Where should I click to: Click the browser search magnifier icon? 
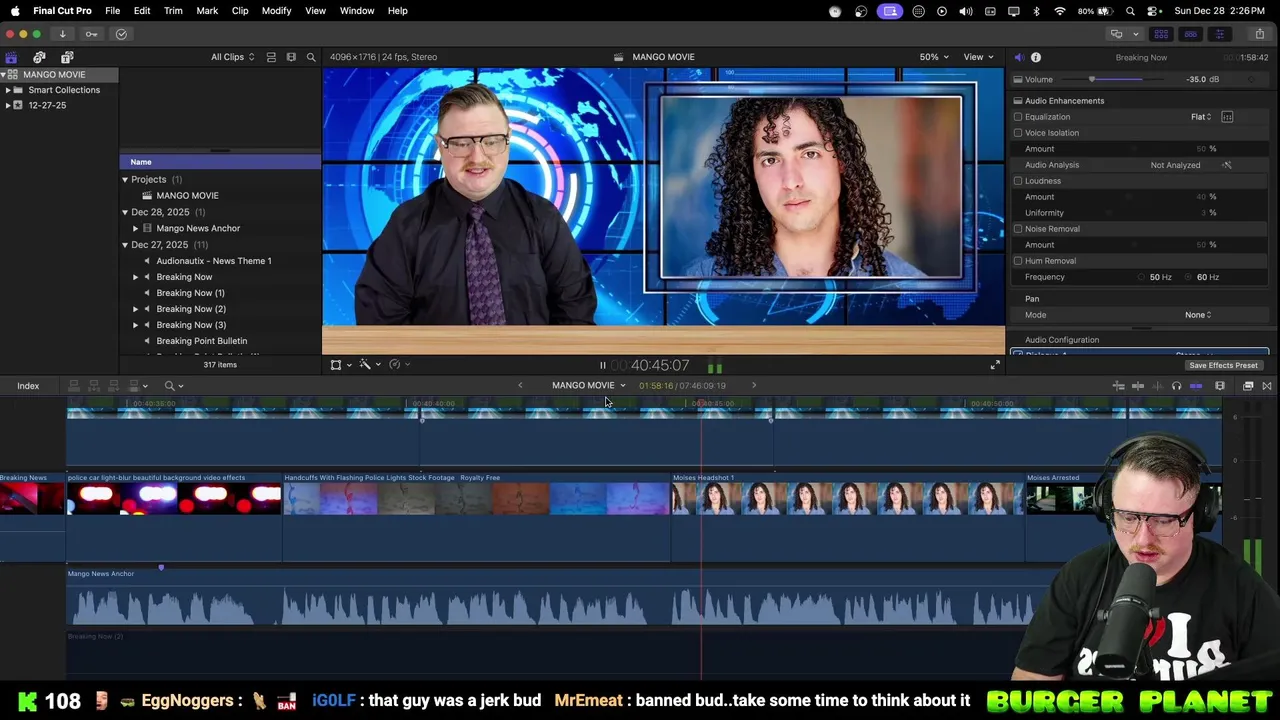pos(311,57)
